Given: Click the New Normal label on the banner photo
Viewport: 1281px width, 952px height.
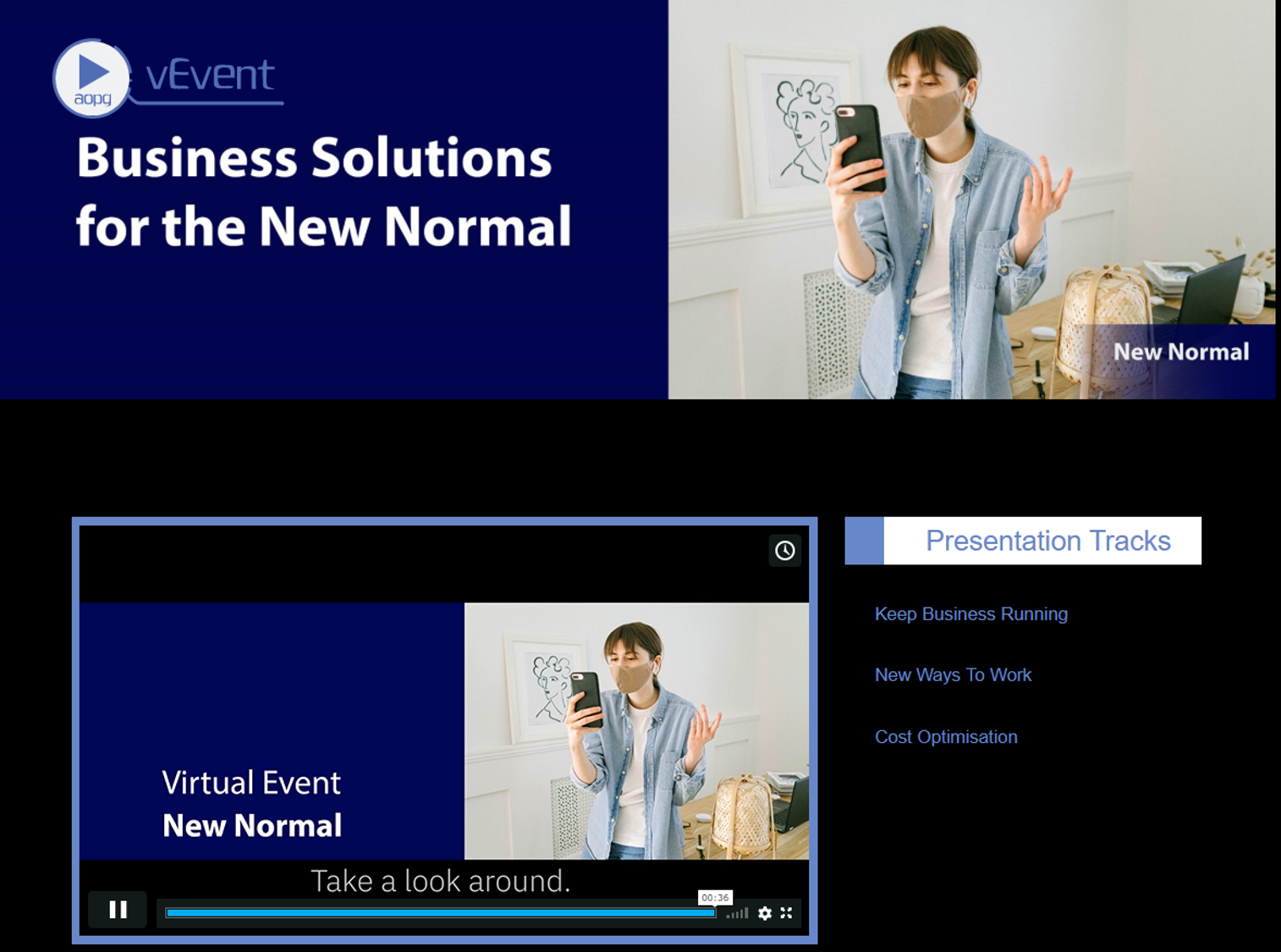Looking at the screenshot, I should [x=1181, y=352].
